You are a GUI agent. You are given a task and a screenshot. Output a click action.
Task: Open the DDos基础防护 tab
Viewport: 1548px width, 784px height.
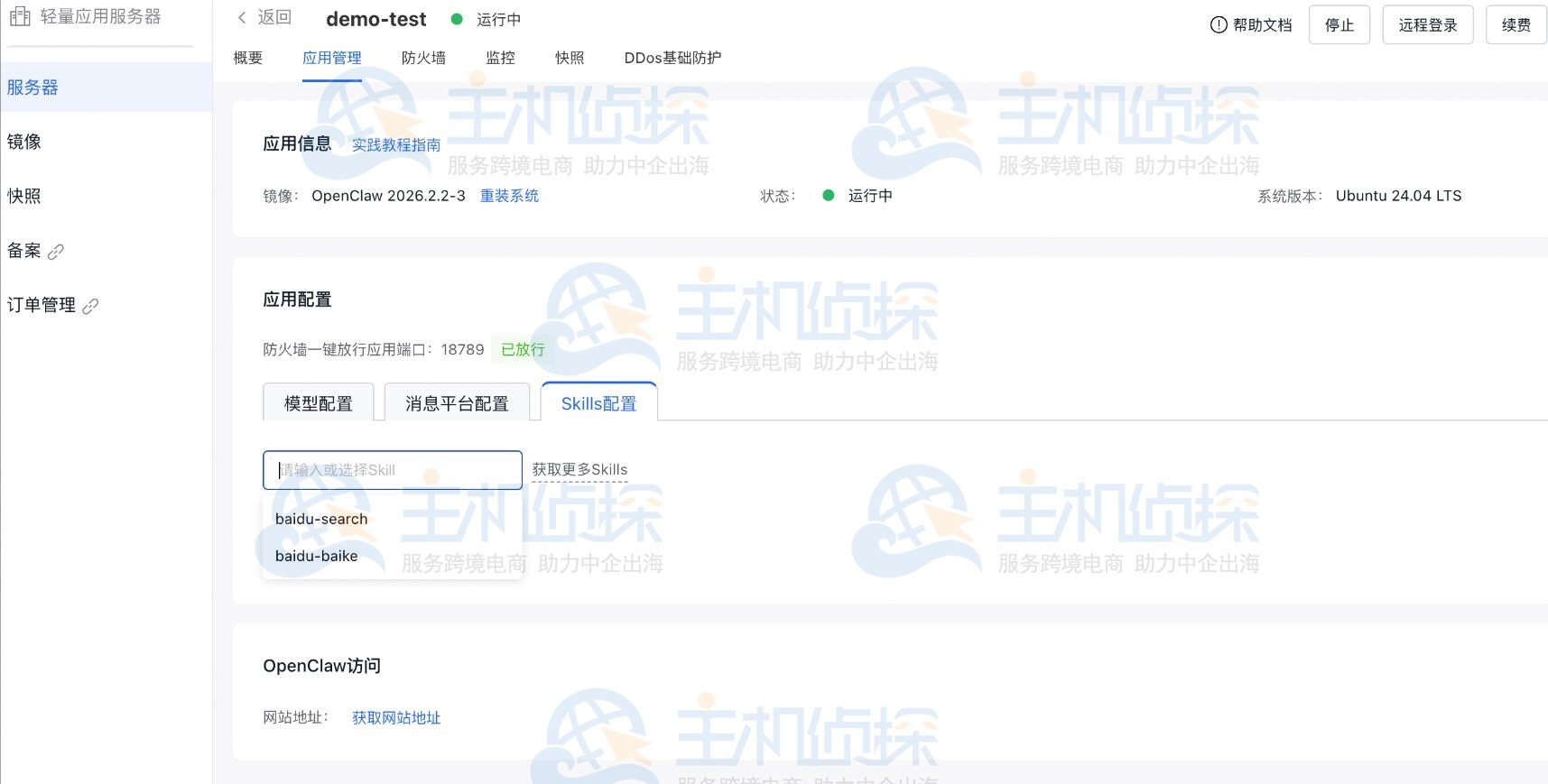(x=672, y=58)
